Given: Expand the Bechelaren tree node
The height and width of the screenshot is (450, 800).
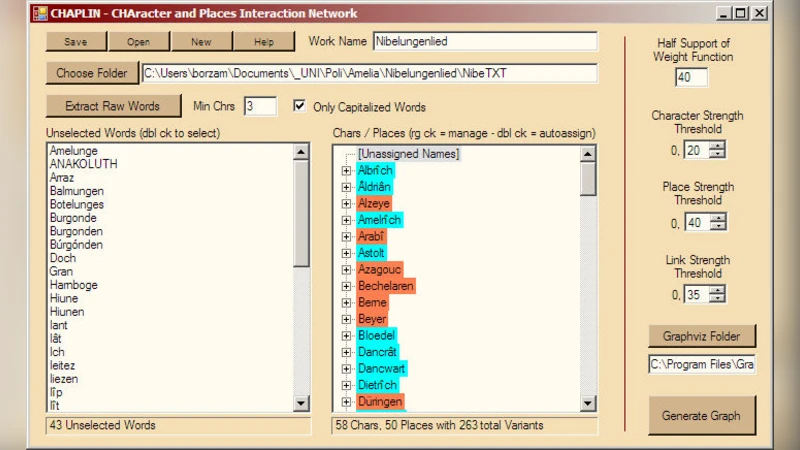Looking at the screenshot, I should click(347, 286).
